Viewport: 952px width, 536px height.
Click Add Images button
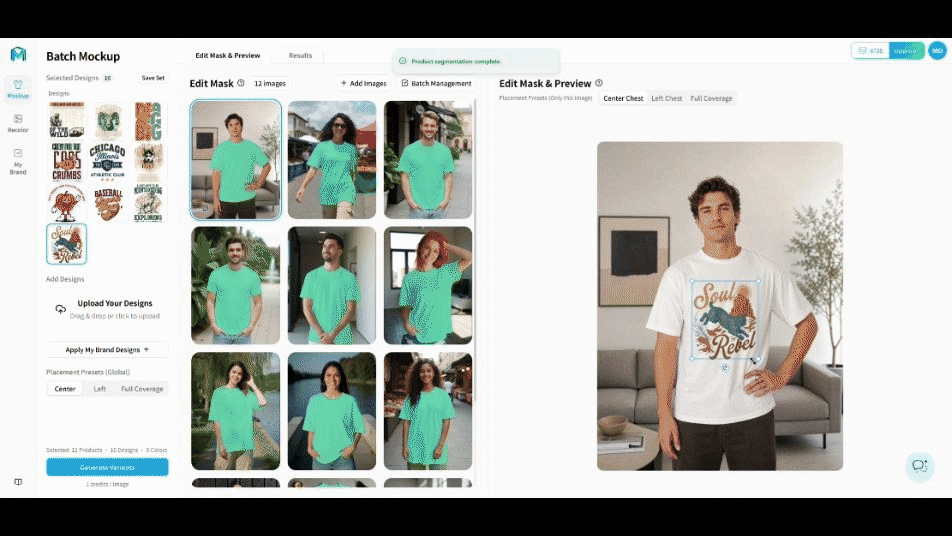click(x=363, y=83)
